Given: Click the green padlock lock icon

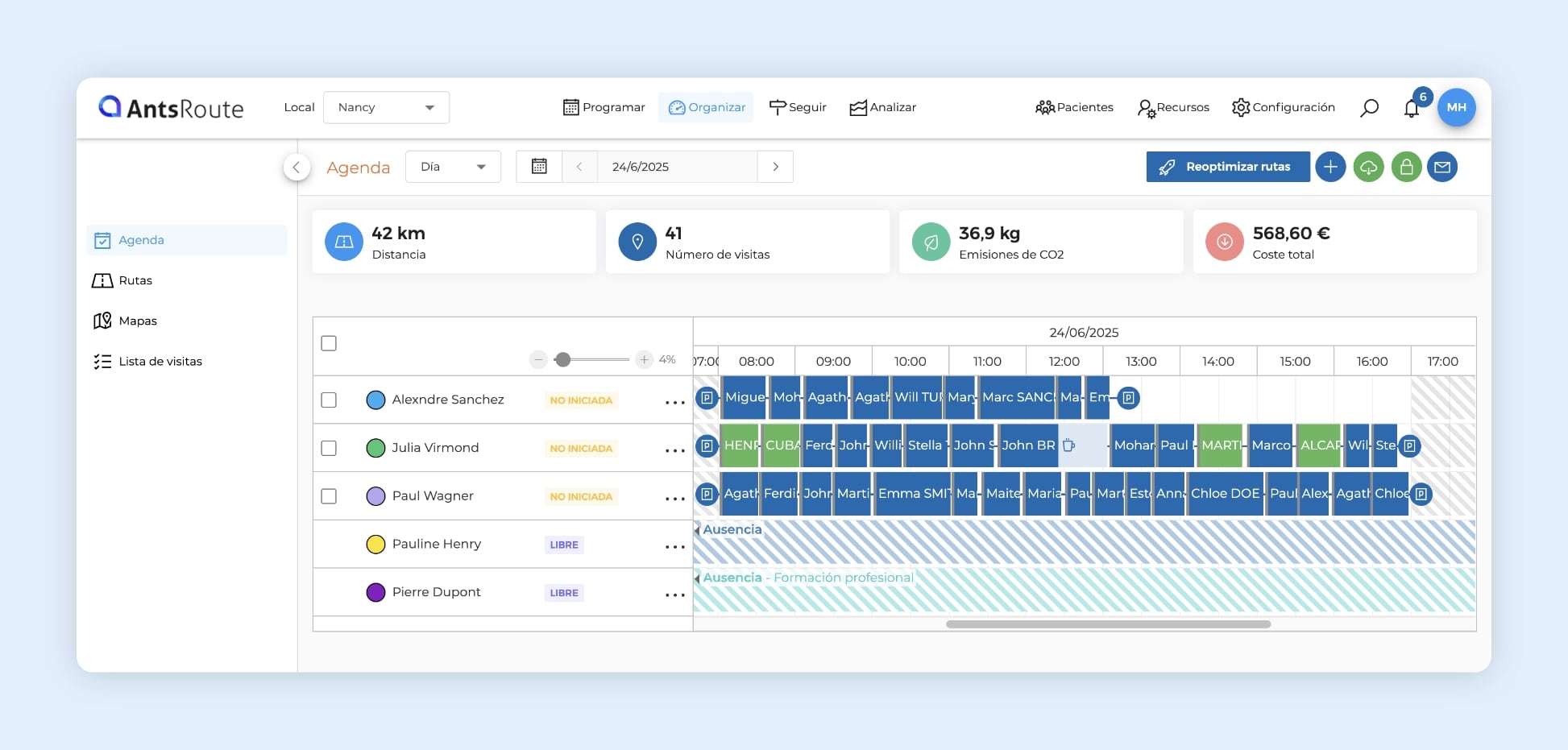Looking at the screenshot, I should [1406, 167].
